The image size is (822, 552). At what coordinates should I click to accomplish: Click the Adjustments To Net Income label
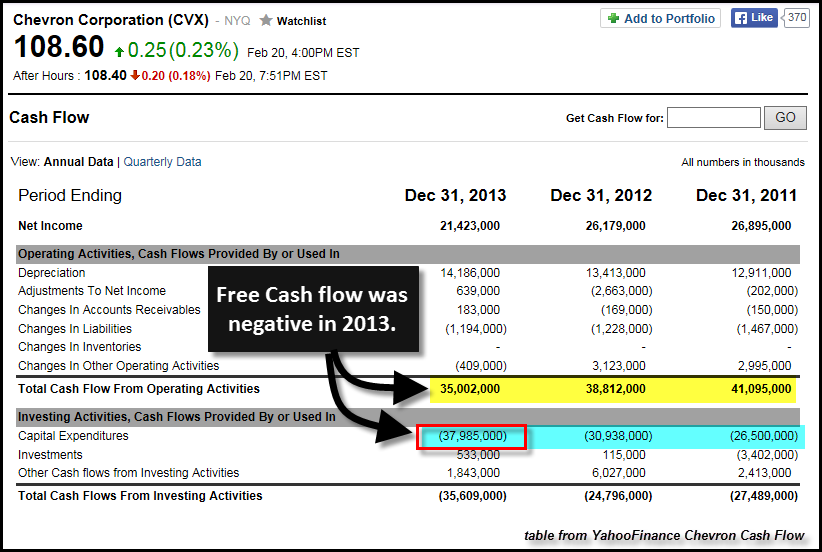click(92, 291)
